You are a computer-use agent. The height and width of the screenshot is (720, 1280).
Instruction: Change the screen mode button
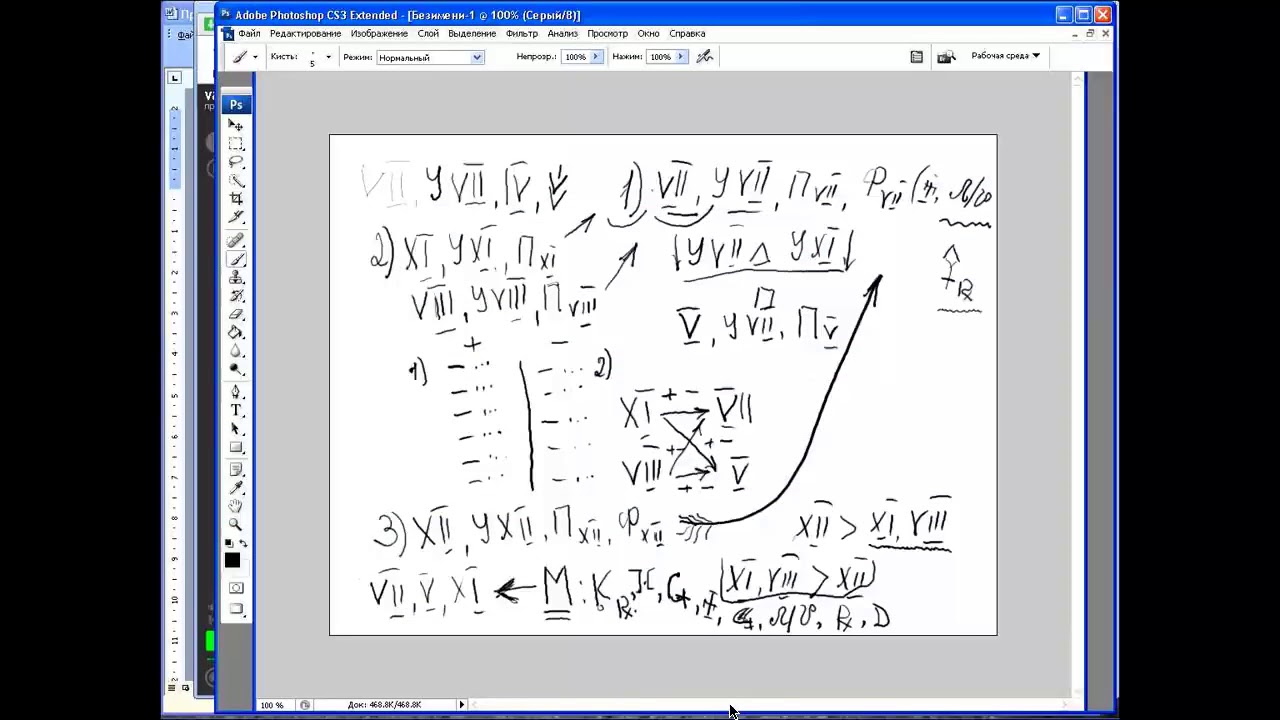[236, 609]
